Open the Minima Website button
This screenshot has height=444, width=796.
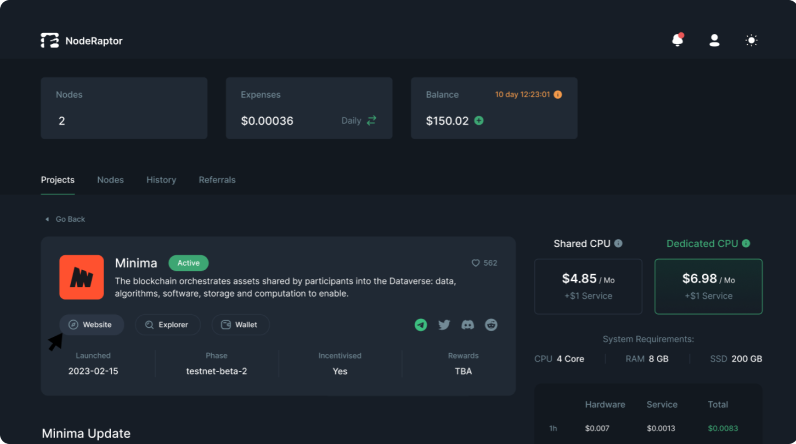[92, 325]
